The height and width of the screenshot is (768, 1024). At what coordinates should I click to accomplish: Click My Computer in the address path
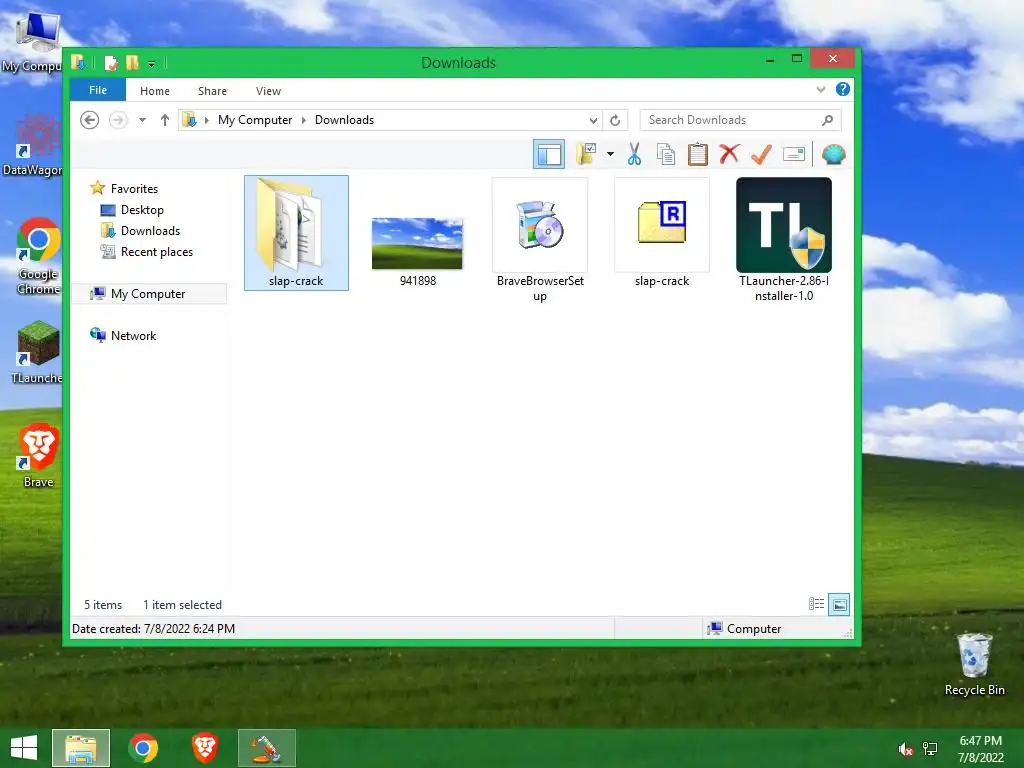pyautogui.click(x=255, y=120)
